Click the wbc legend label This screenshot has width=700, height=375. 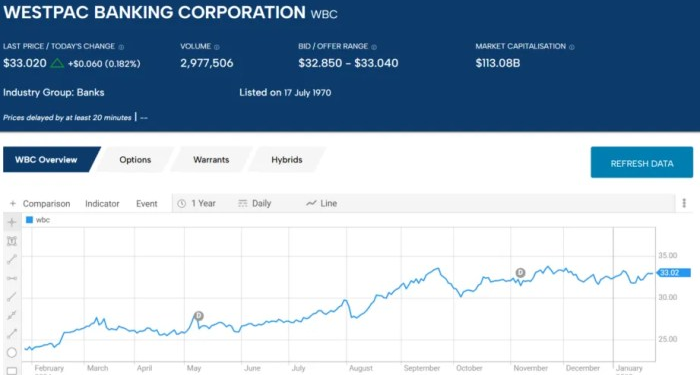pyautogui.click(x=43, y=220)
